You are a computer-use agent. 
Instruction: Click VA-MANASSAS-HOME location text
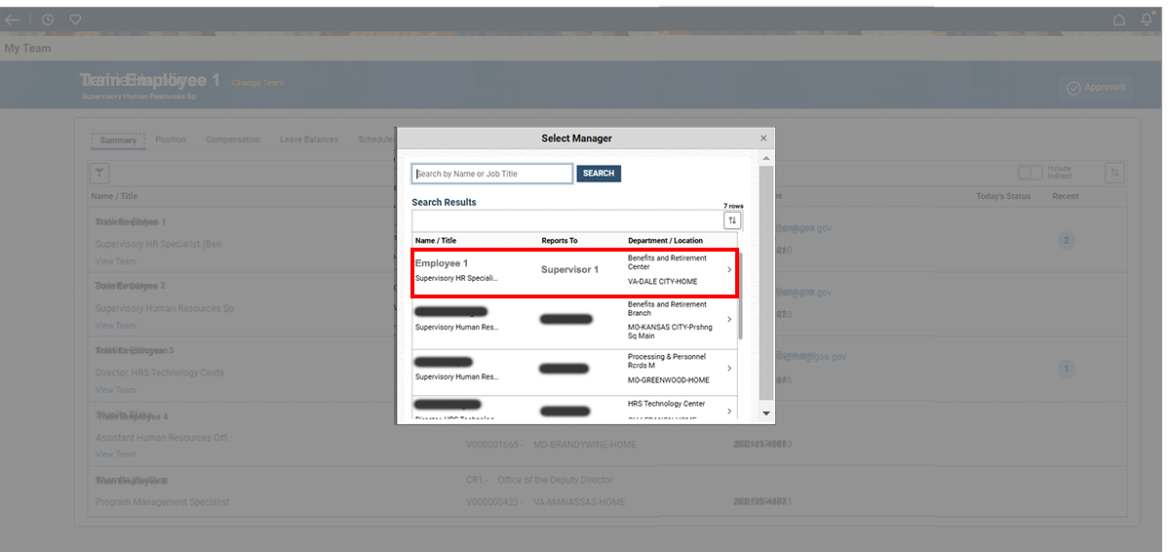coord(580,502)
